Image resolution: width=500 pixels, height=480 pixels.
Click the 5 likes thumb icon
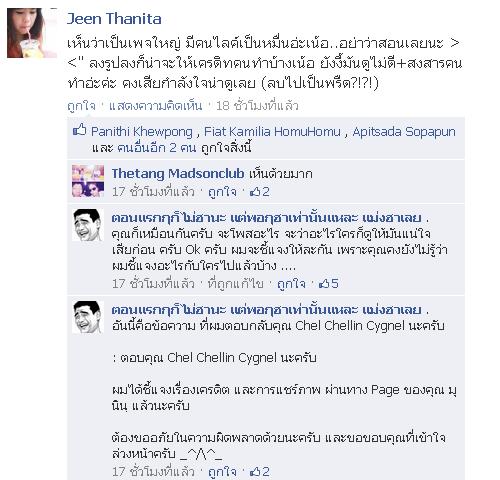pyautogui.click(x=324, y=283)
